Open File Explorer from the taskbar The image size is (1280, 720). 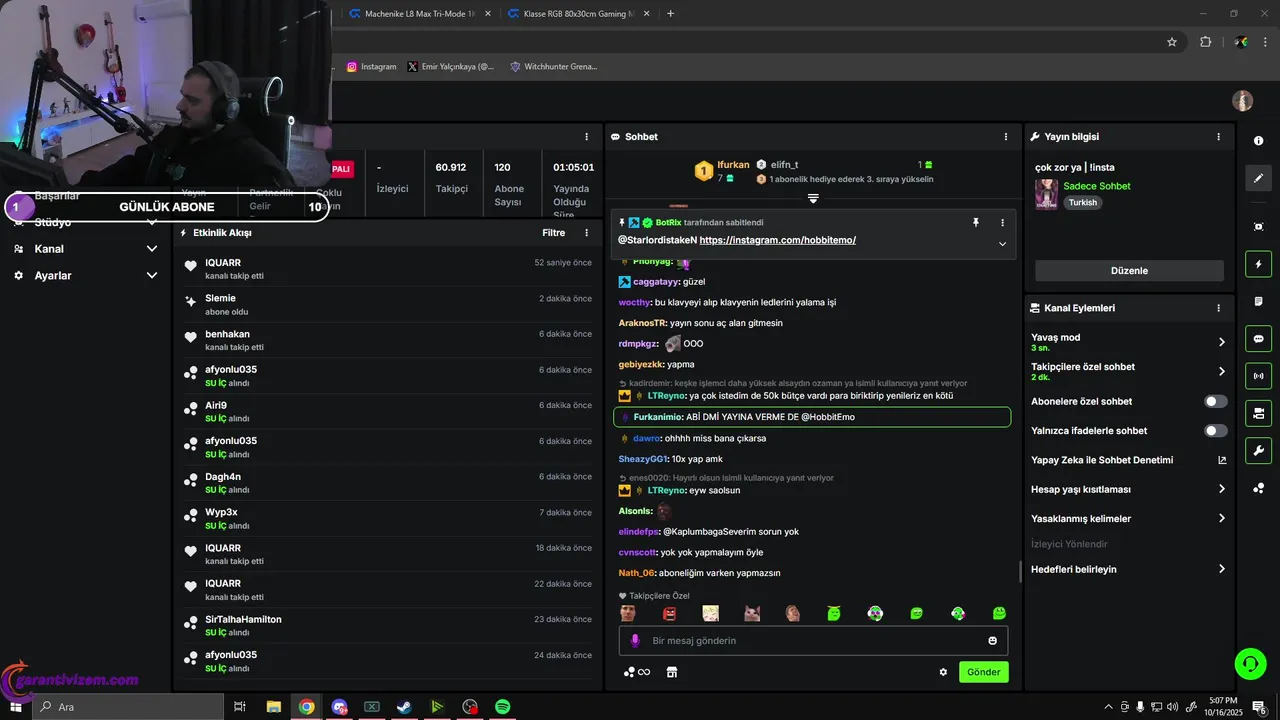(x=274, y=707)
